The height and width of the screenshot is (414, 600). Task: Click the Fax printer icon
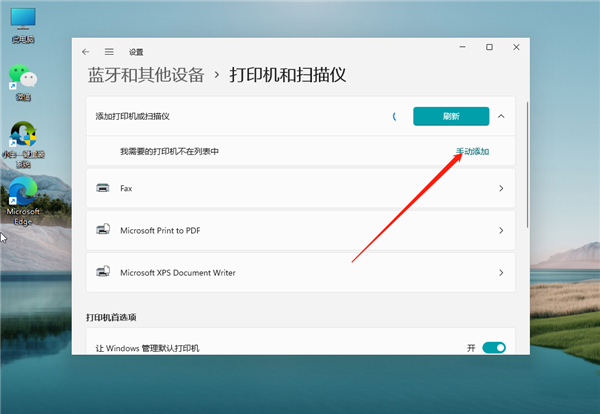click(103, 188)
